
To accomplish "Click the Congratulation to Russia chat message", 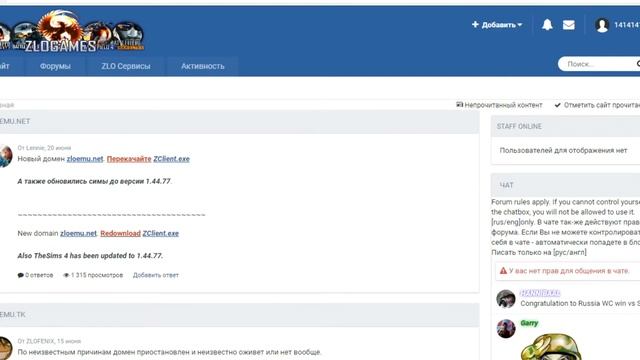I will point(580,303).
